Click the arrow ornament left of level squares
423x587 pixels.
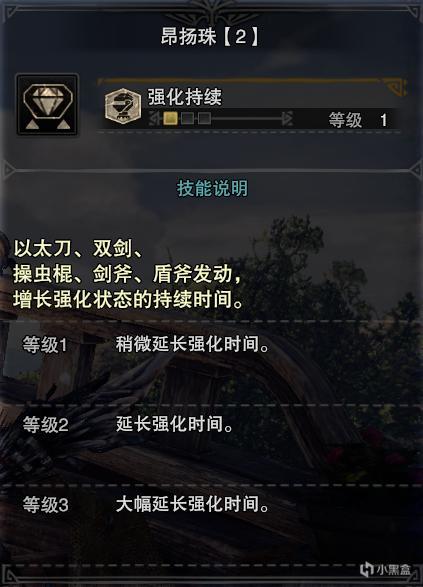coord(154,119)
